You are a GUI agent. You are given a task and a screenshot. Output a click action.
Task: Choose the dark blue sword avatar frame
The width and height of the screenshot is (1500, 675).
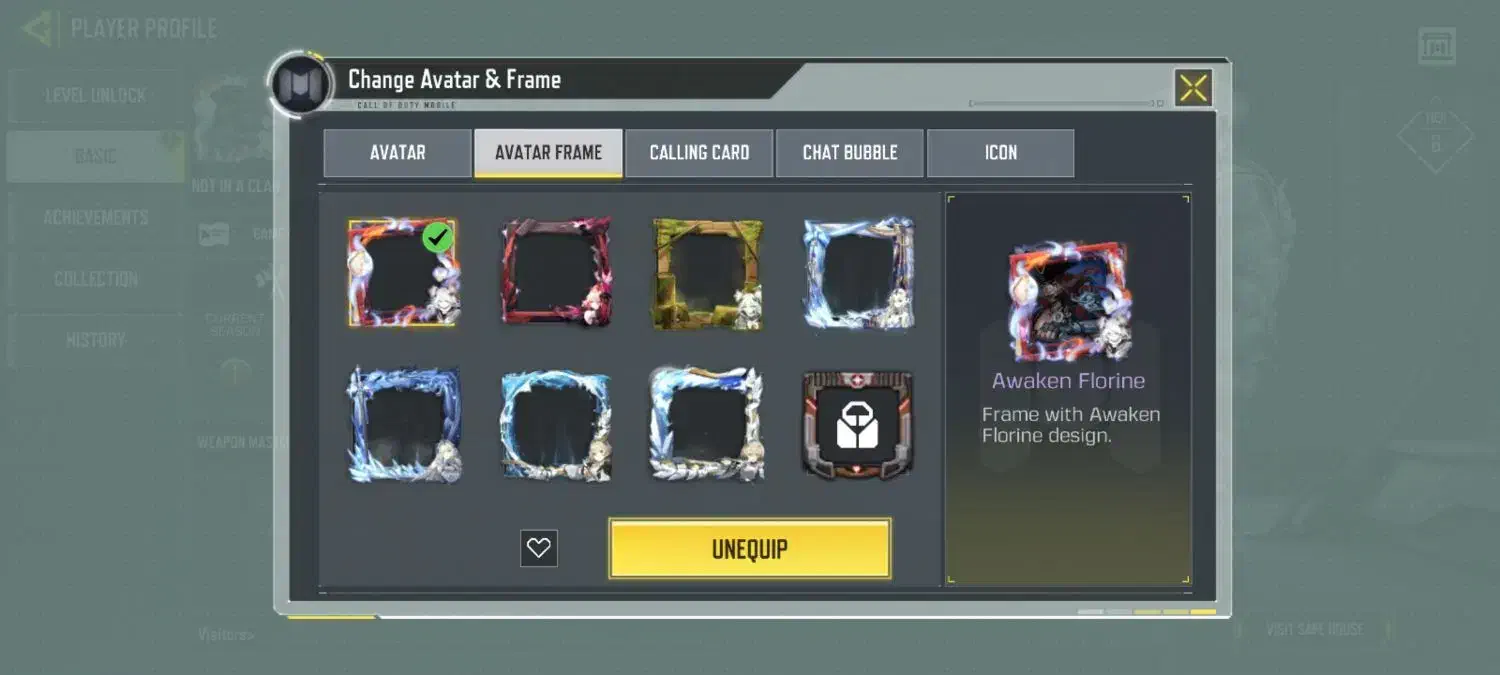pyautogui.click(x=403, y=424)
